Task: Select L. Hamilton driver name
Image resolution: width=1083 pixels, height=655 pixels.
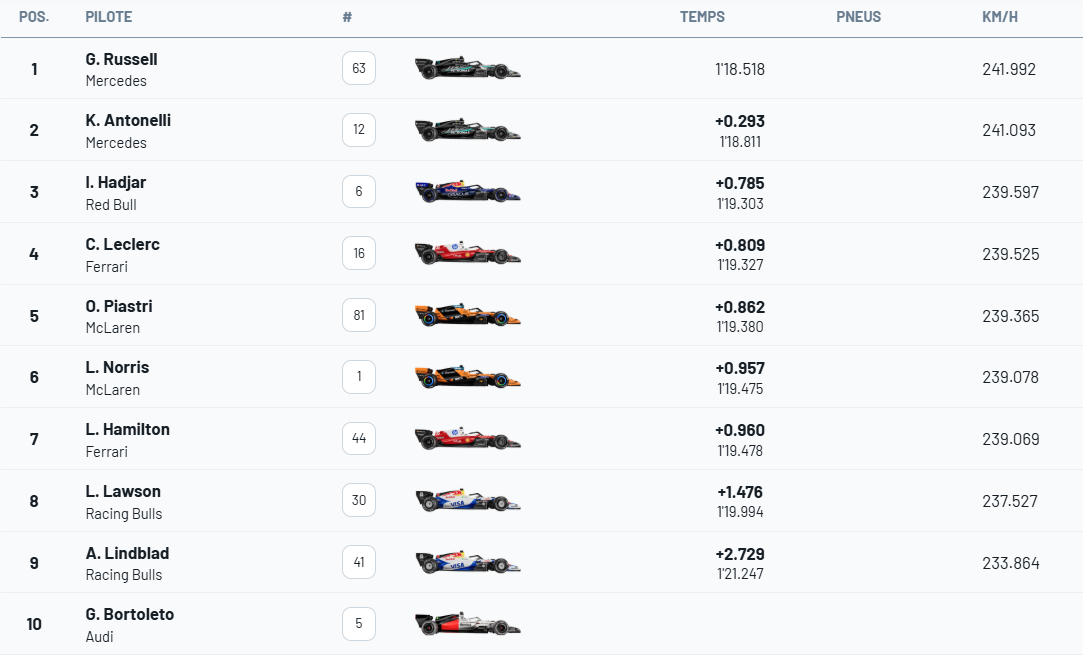Action: 127,429
